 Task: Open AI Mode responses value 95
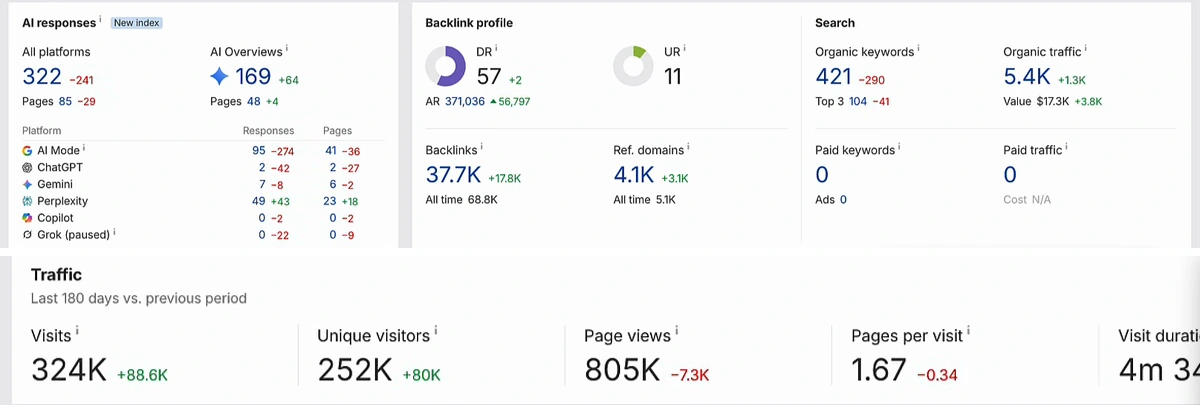pyautogui.click(x=258, y=150)
